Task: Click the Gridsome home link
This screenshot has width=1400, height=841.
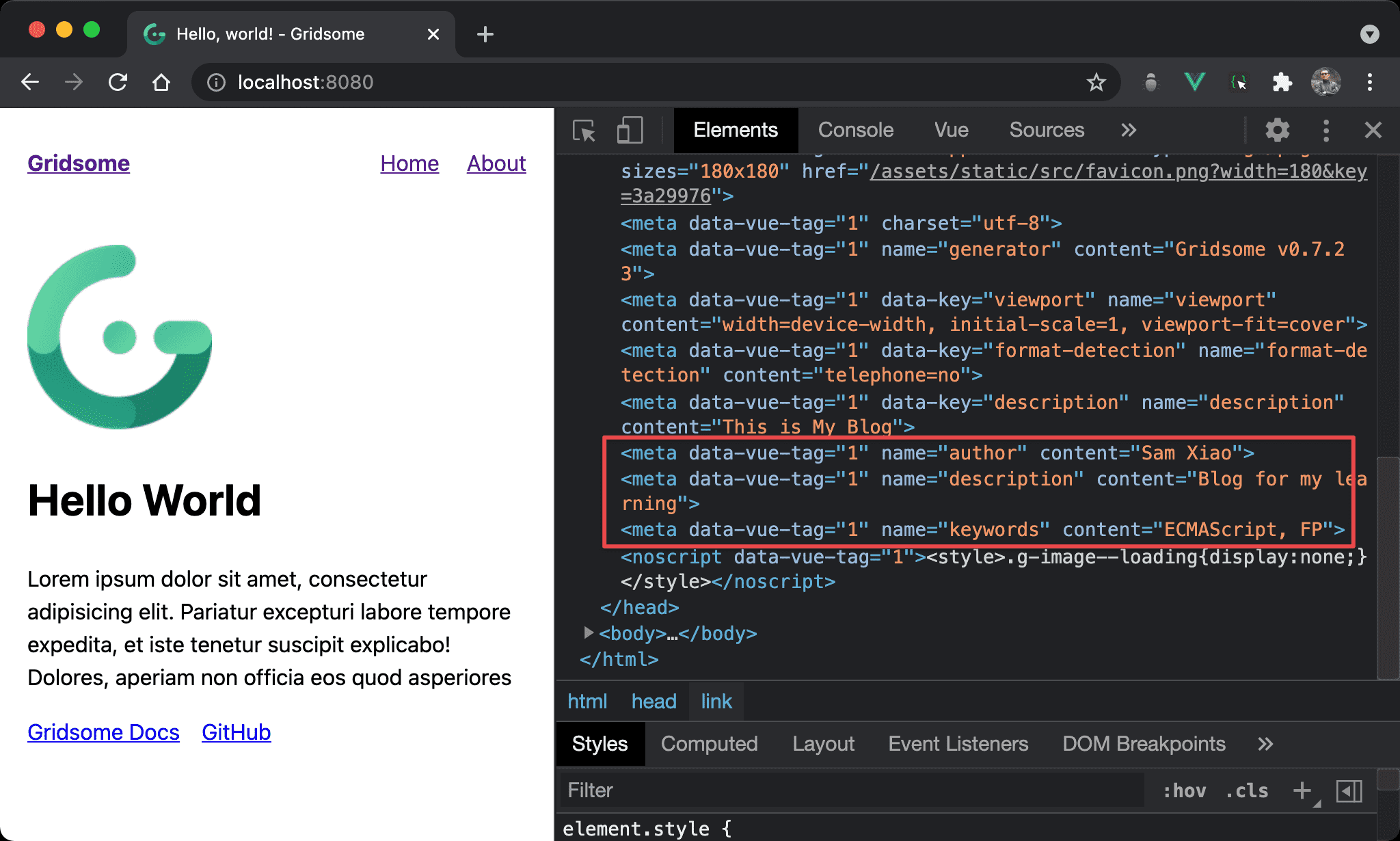Action: tap(78, 162)
